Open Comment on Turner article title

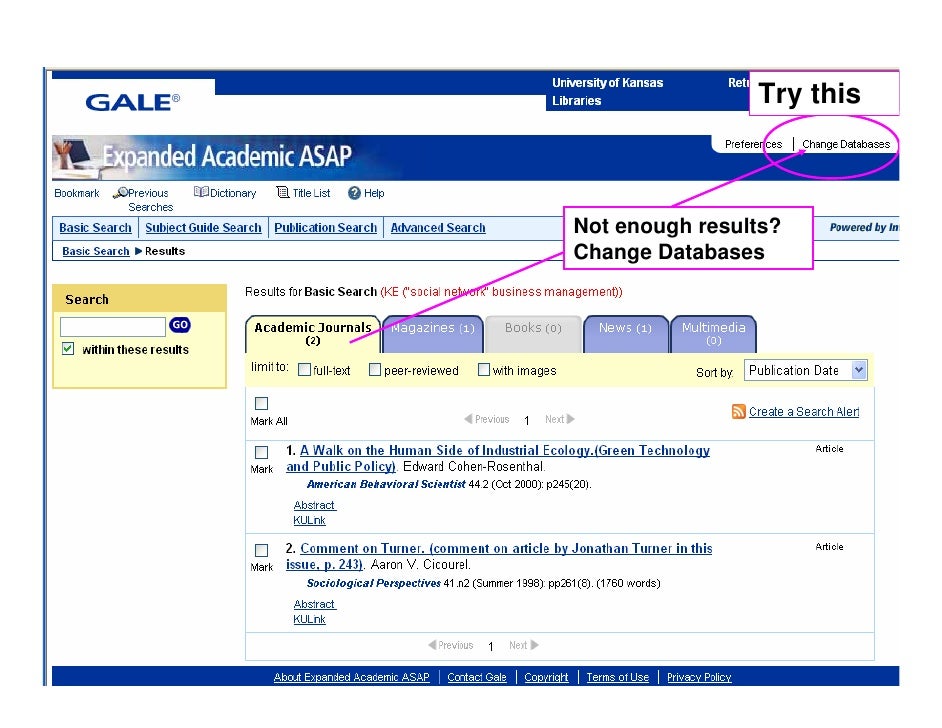pyautogui.click(x=499, y=556)
